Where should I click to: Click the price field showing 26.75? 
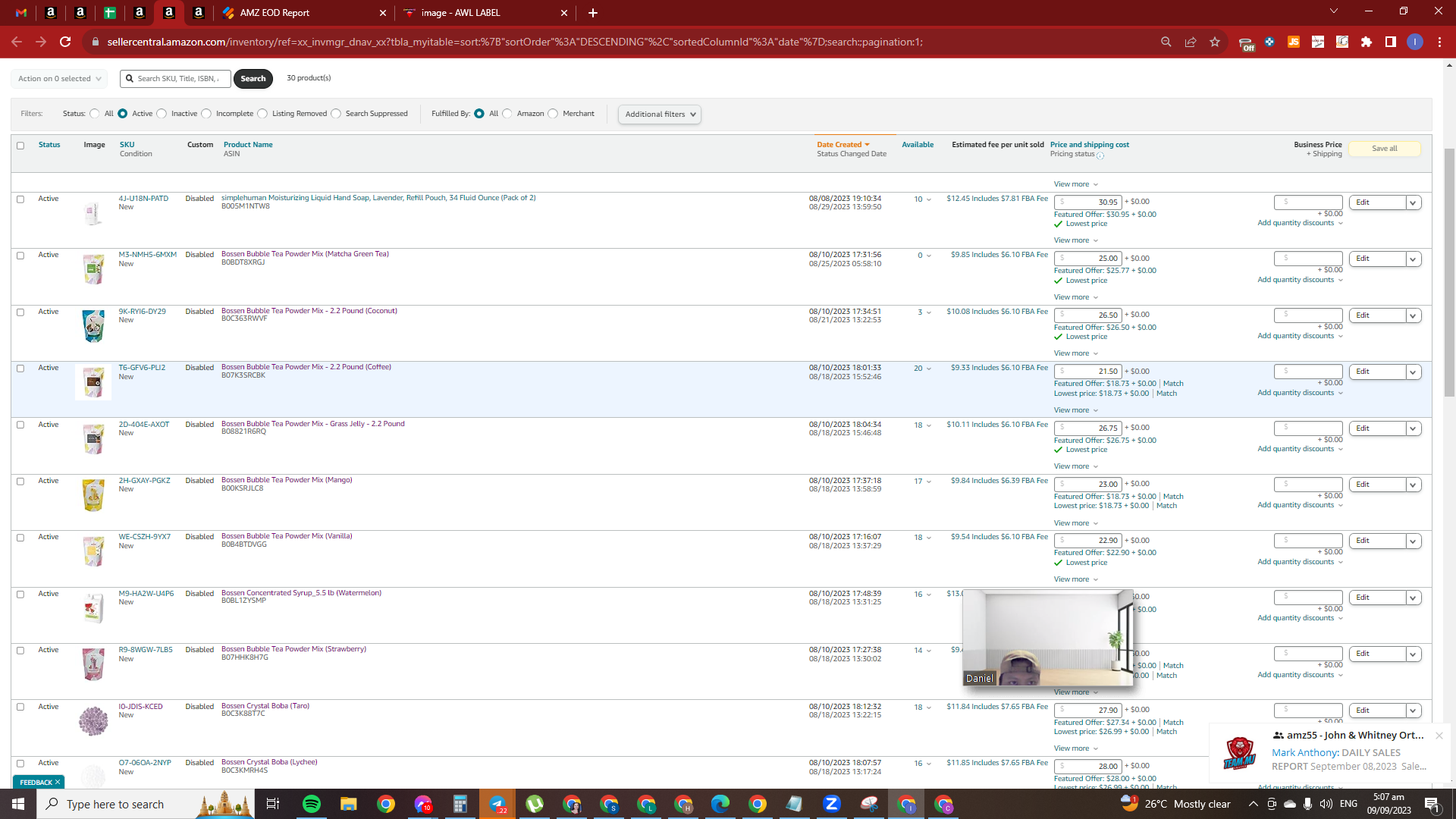coord(1087,428)
